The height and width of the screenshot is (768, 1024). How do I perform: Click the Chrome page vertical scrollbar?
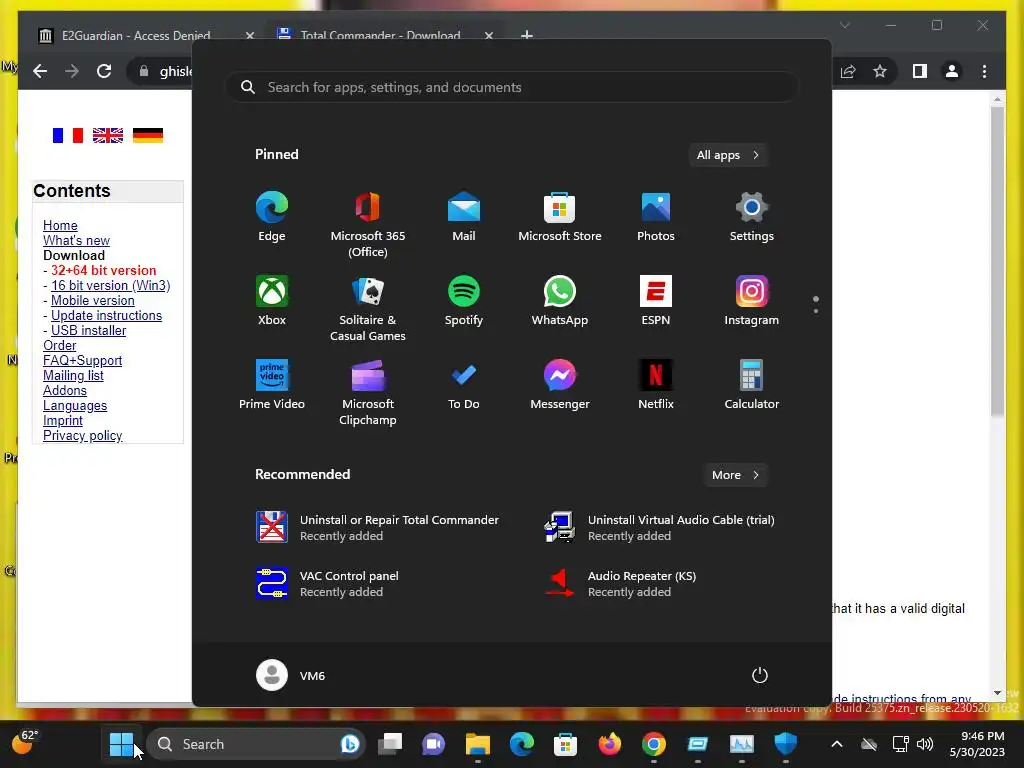point(997,261)
